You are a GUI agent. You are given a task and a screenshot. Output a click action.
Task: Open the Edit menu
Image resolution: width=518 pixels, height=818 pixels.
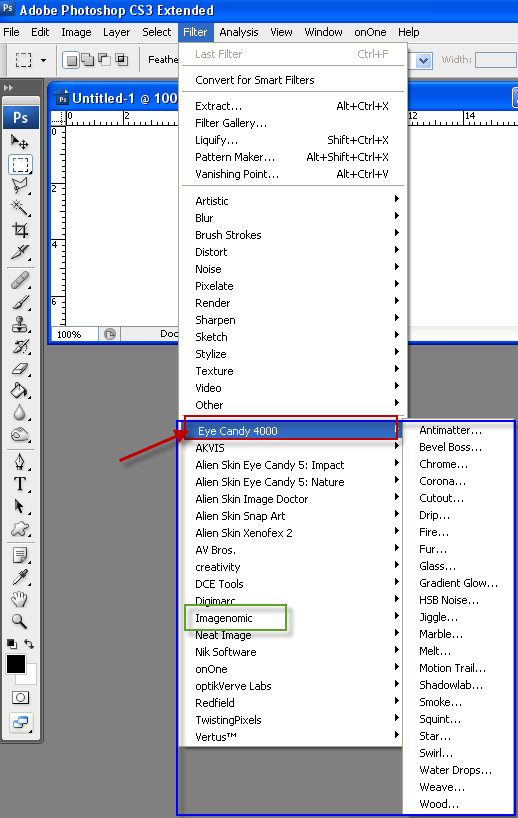[40, 32]
